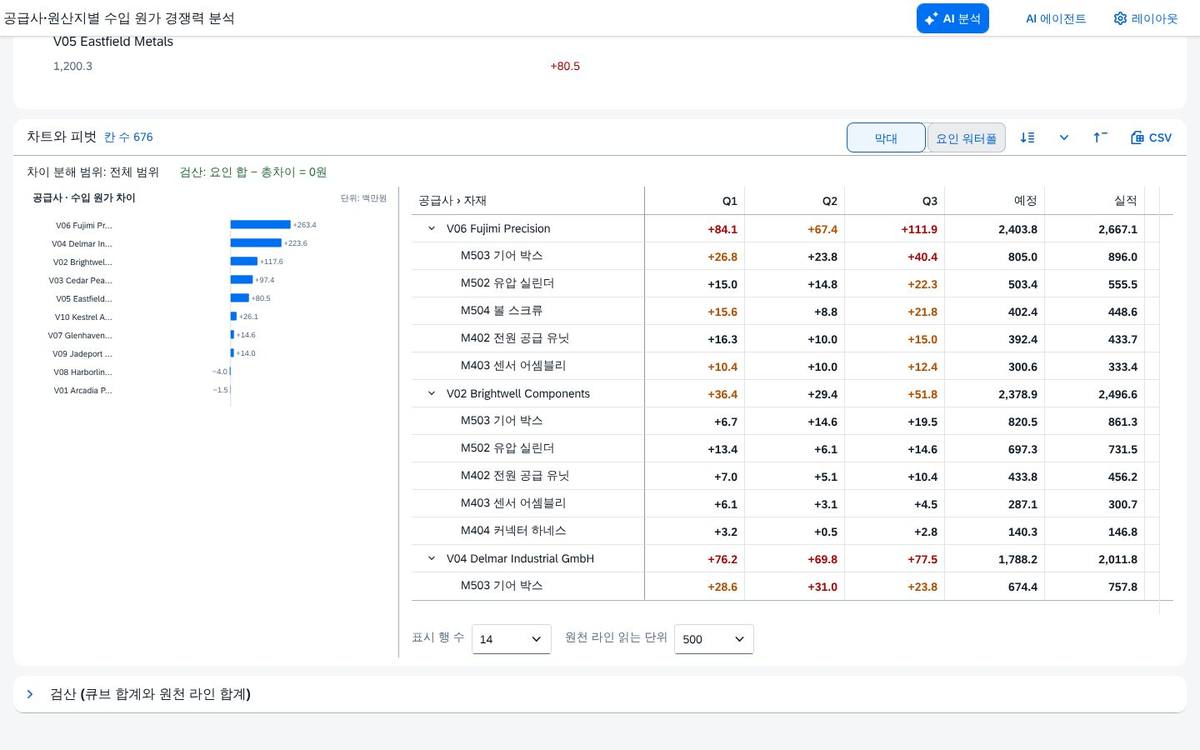
Task: Click the V04 Delmar bar in chart
Action: pos(256,243)
